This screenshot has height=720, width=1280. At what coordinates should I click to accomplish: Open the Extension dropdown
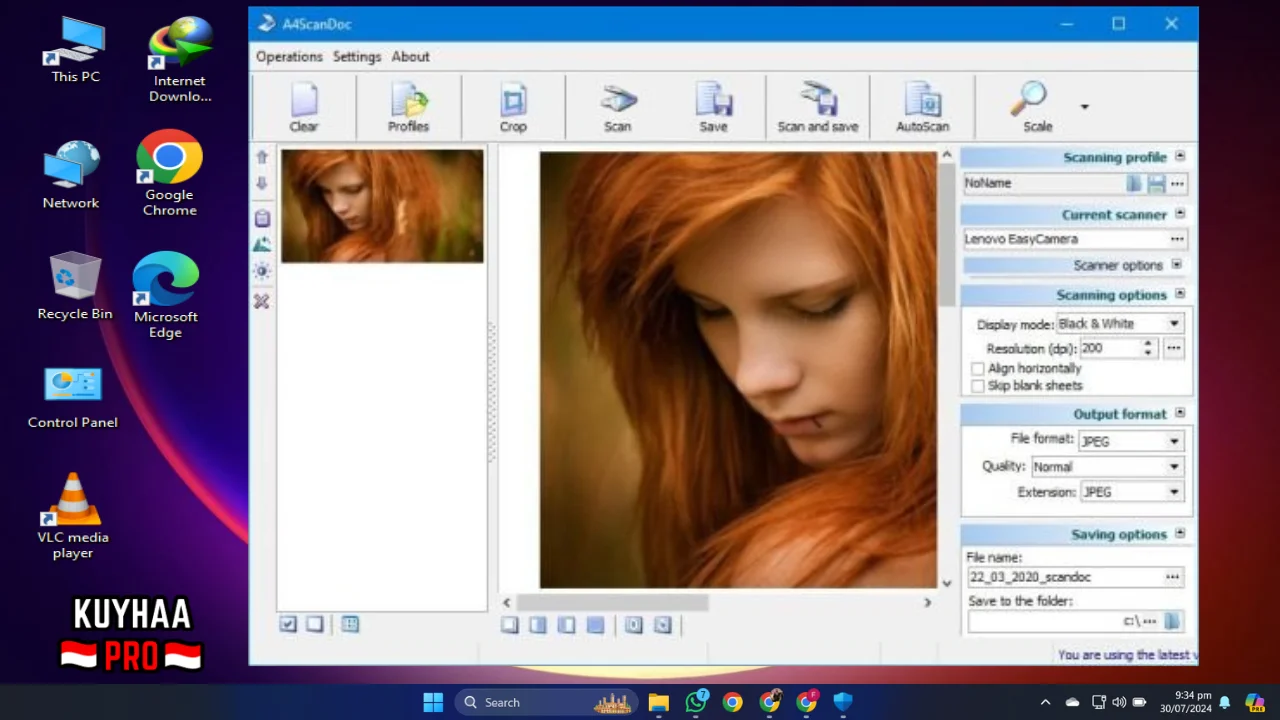pos(1174,492)
